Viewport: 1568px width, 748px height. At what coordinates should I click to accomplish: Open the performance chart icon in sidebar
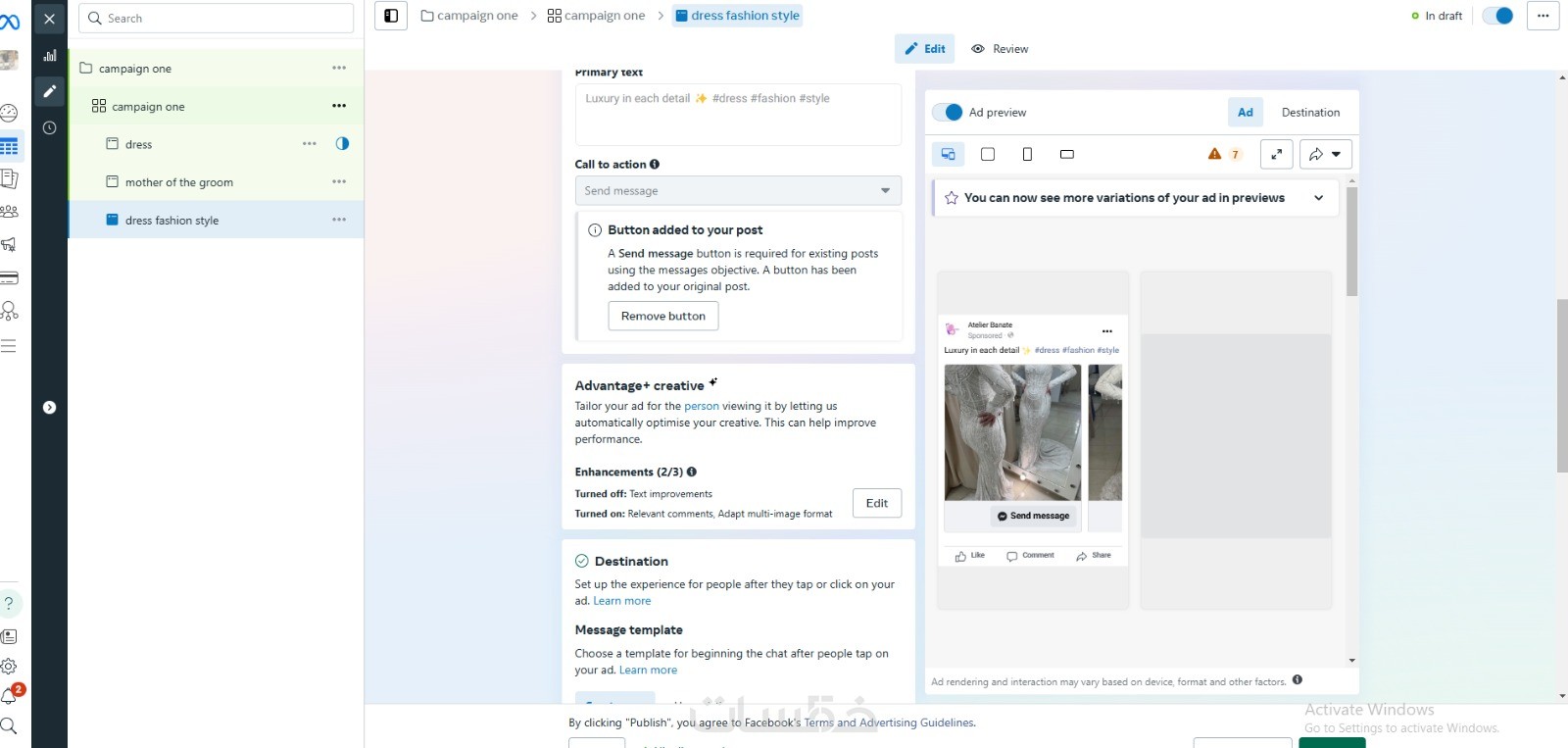(49, 56)
